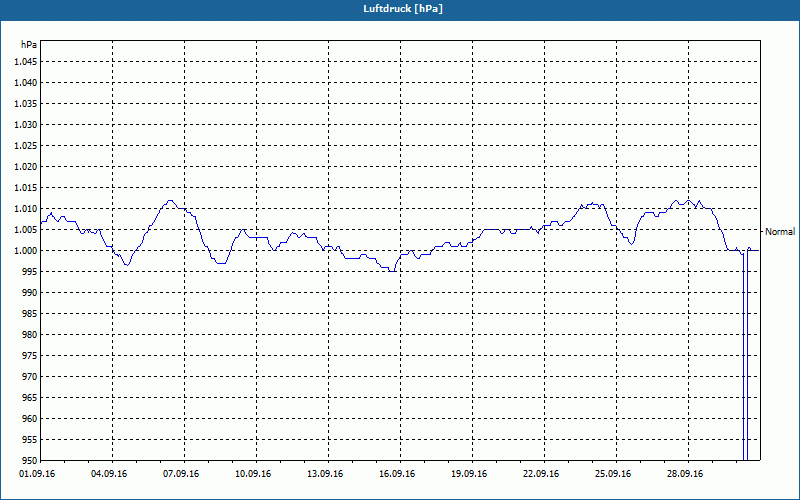Click the 1.020 y-axis label
Viewport: 800px width, 500px height.
pyautogui.click(x=26, y=166)
